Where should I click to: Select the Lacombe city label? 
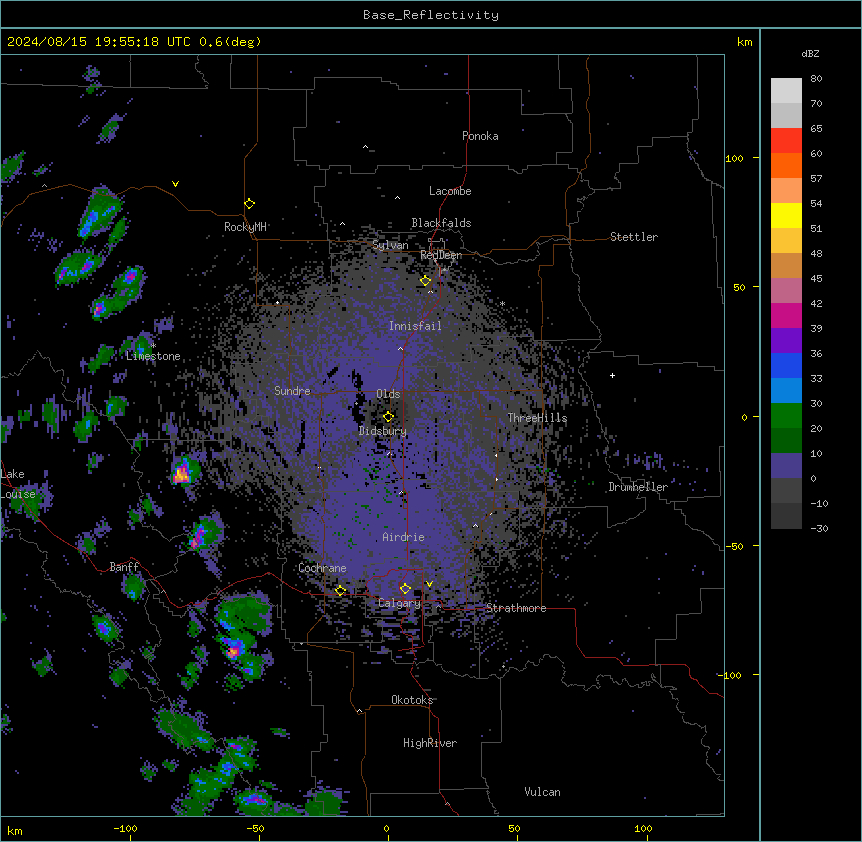450,191
